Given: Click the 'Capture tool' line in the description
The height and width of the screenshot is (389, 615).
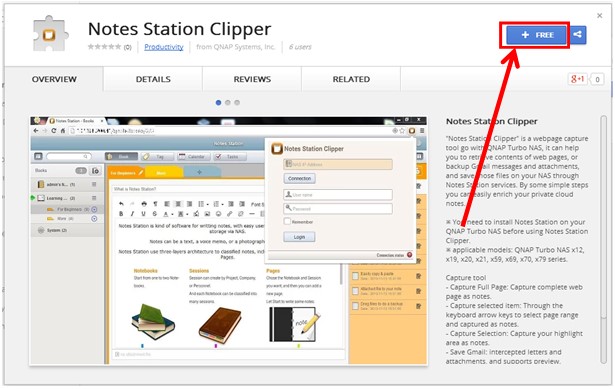Looking at the screenshot, I should pos(466,278).
